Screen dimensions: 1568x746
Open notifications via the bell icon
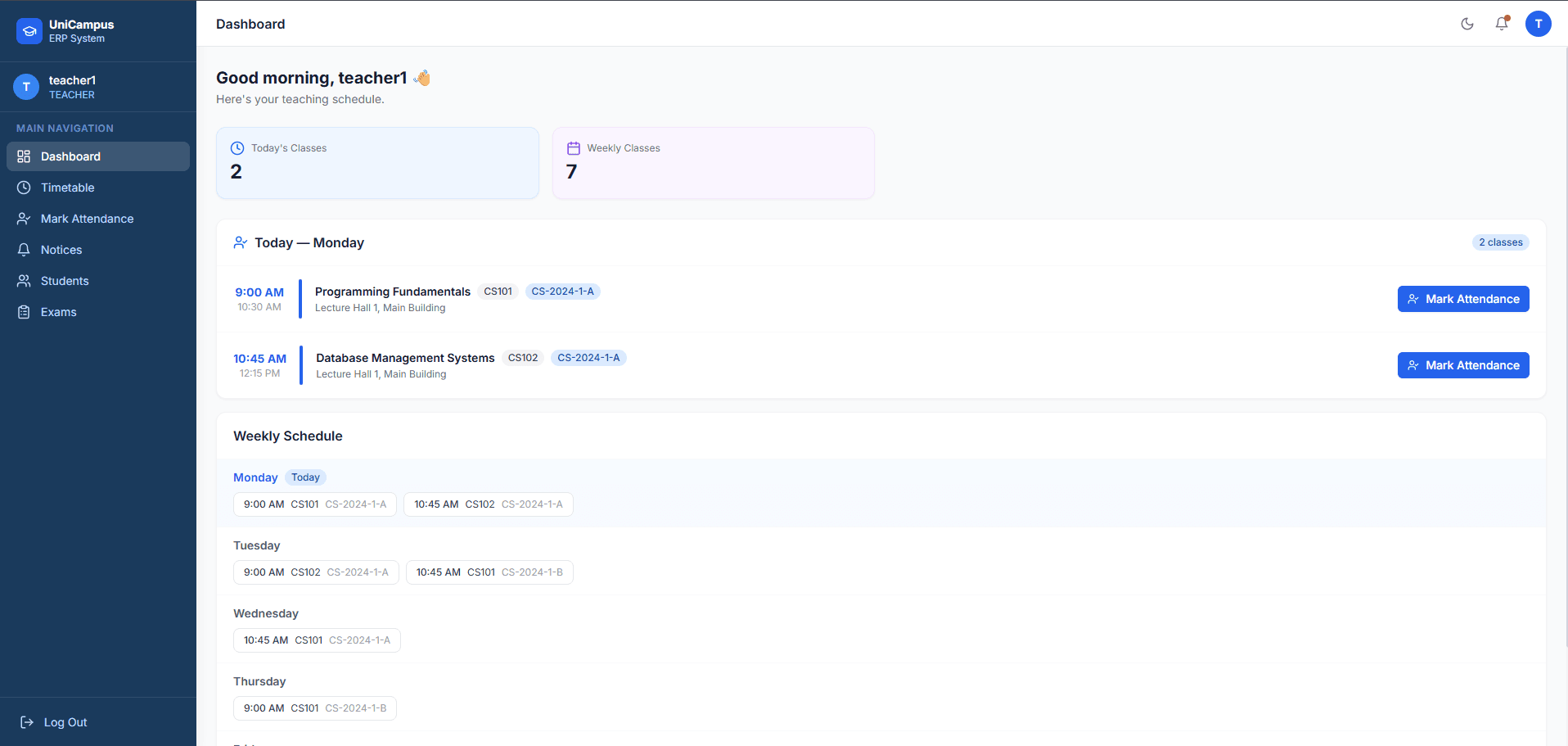click(x=1502, y=24)
